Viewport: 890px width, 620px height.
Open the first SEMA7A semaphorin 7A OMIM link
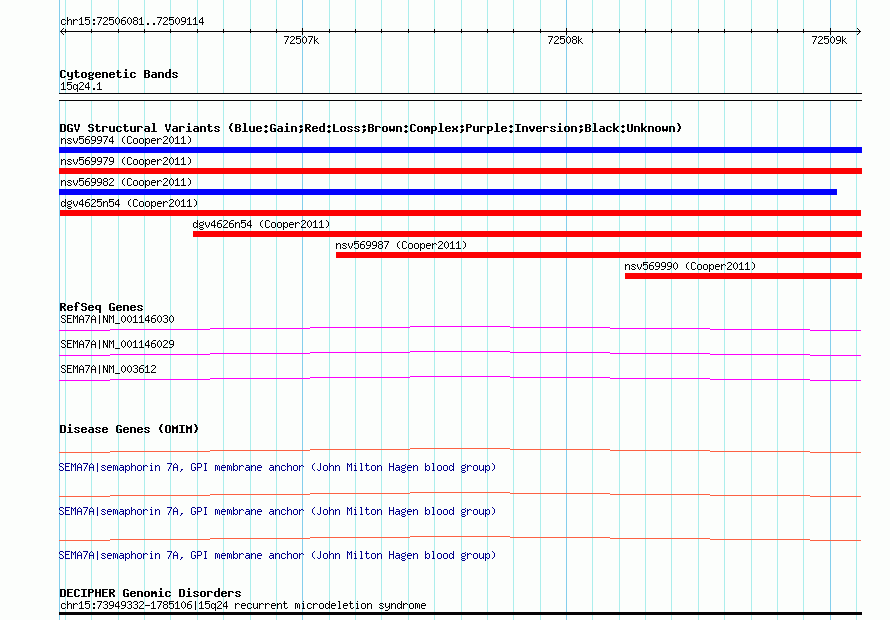[277, 467]
